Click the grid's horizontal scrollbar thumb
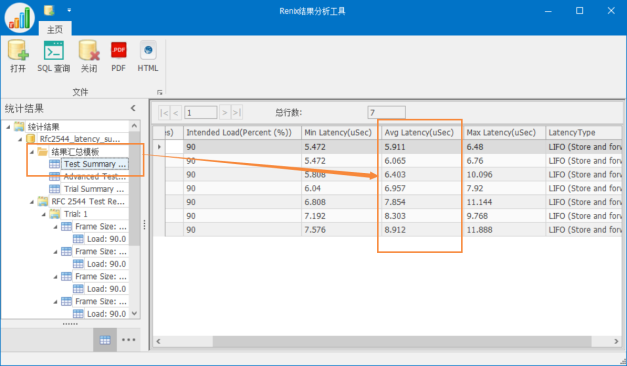 click(x=401, y=341)
